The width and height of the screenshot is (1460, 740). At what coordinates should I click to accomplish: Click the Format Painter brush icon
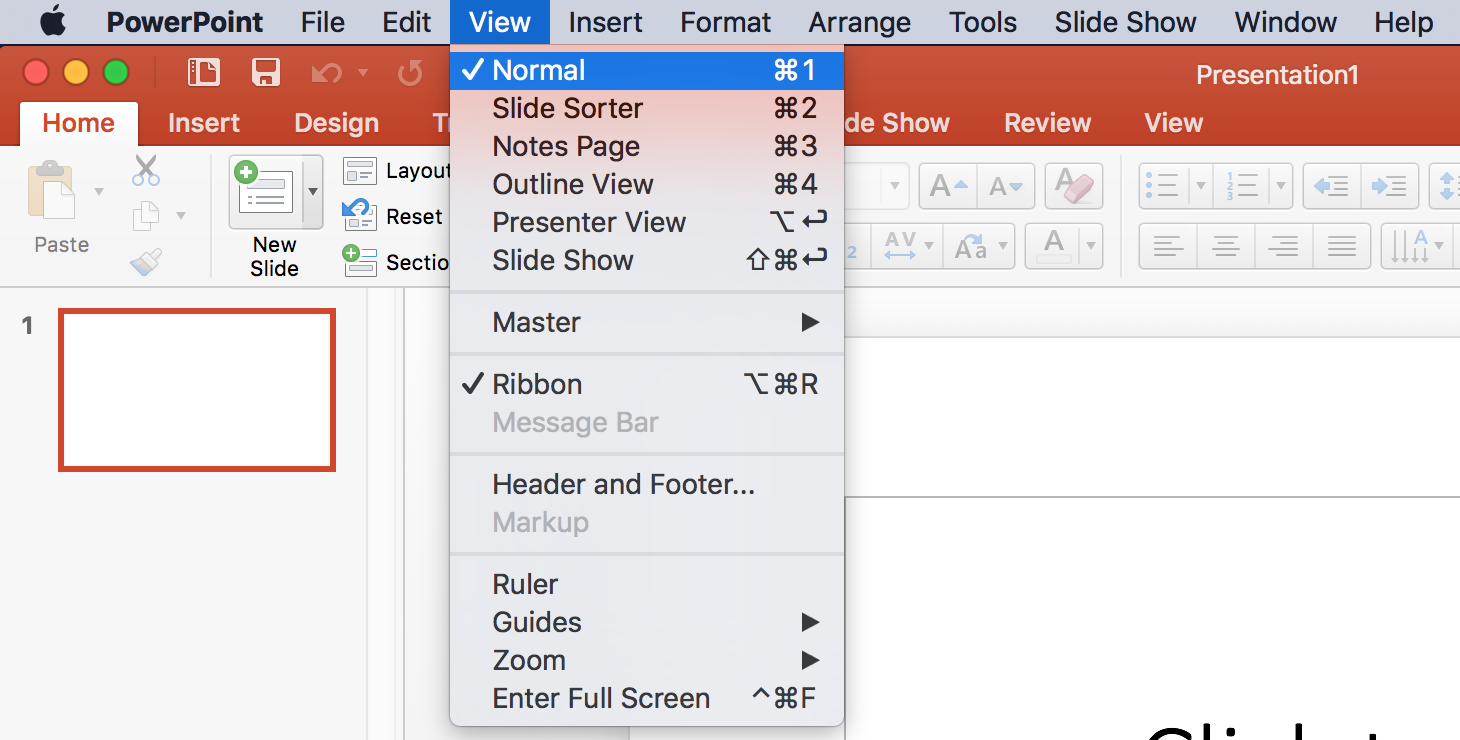[146, 262]
